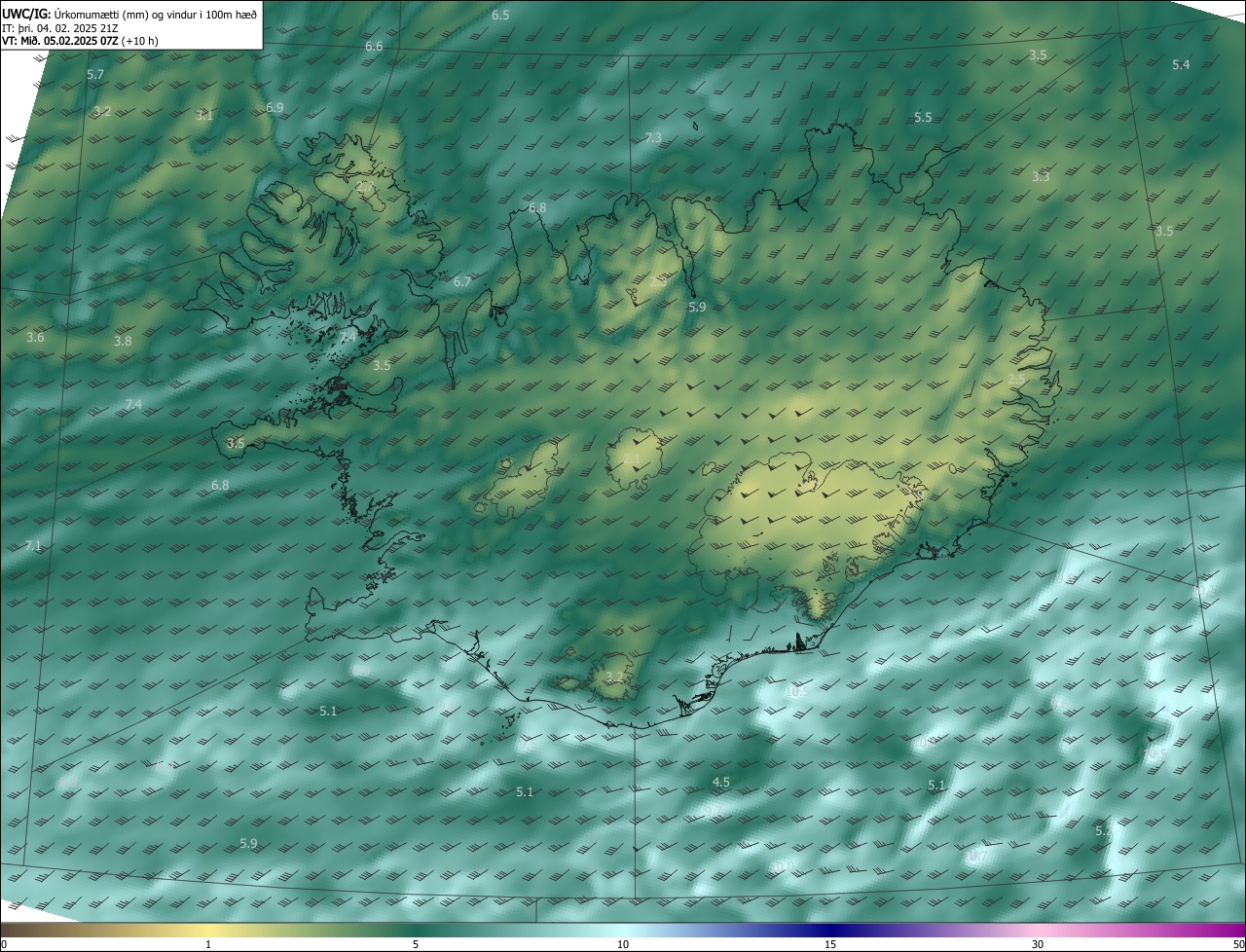Click the 'VT: Mið. 05.02.2025 07Z (+10 h)' line
Viewport: 1246px width, 952px height.
[82, 42]
